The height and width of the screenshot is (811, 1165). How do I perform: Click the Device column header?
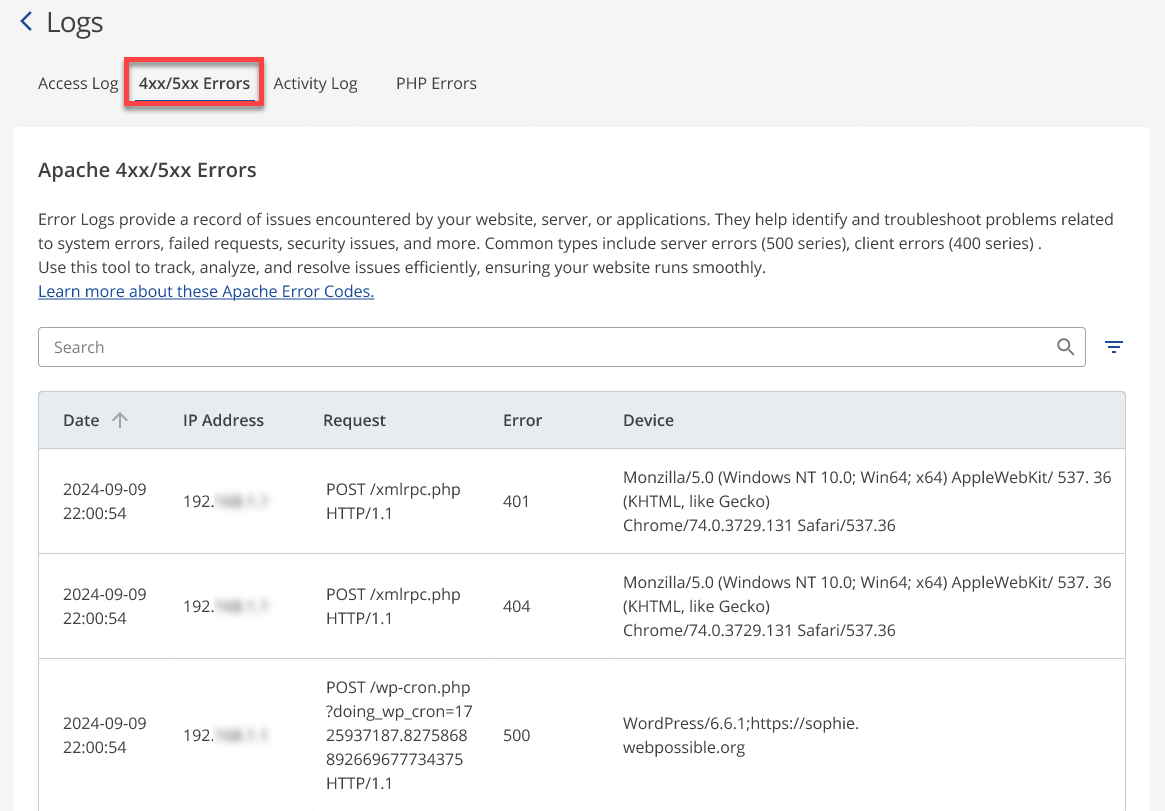point(648,420)
